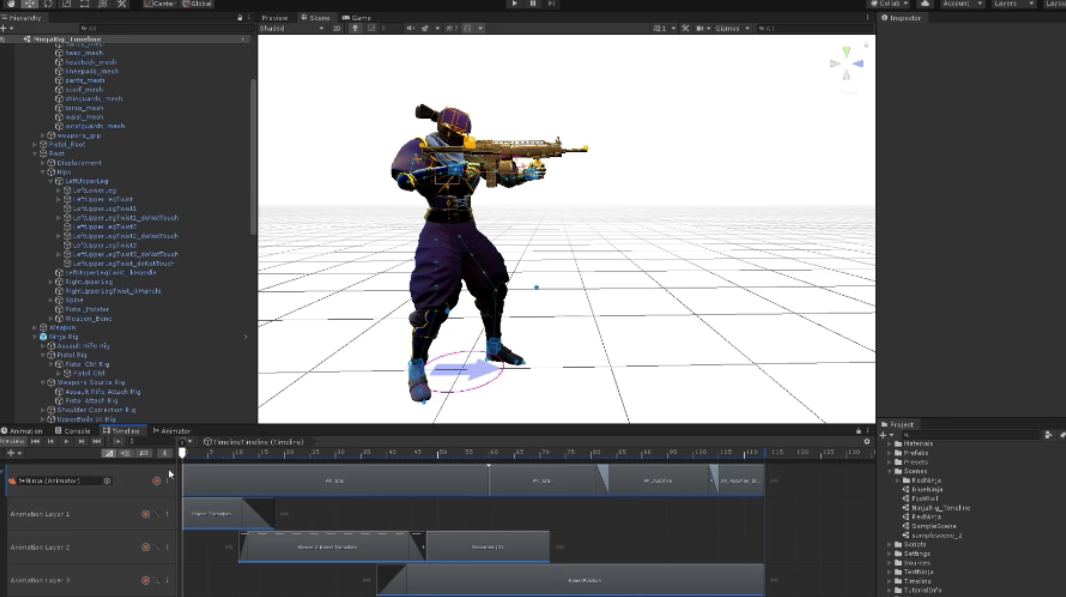This screenshot has width=1066, height=597.
Task: Select the Hand tool in the toolbar
Action: (x=9, y=4)
